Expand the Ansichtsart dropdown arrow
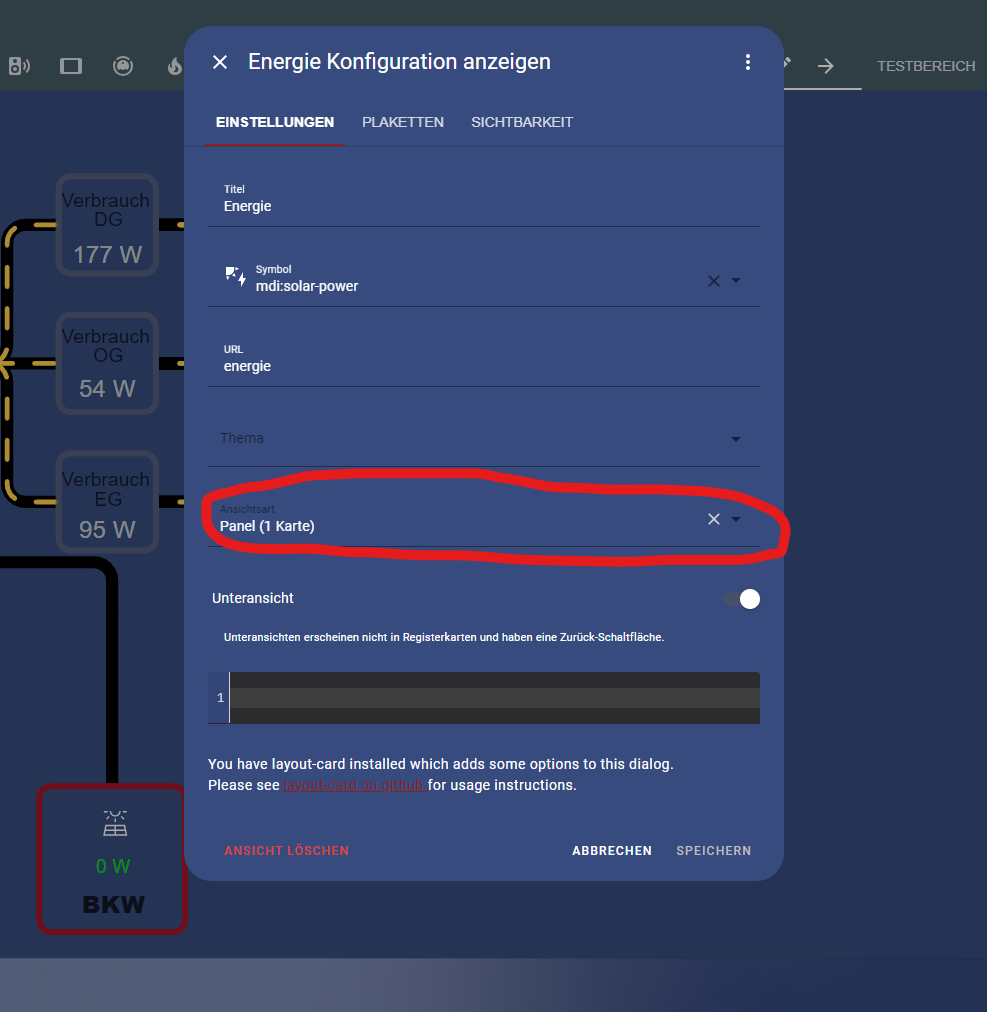Viewport: 987px width, 1012px height. (736, 519)
